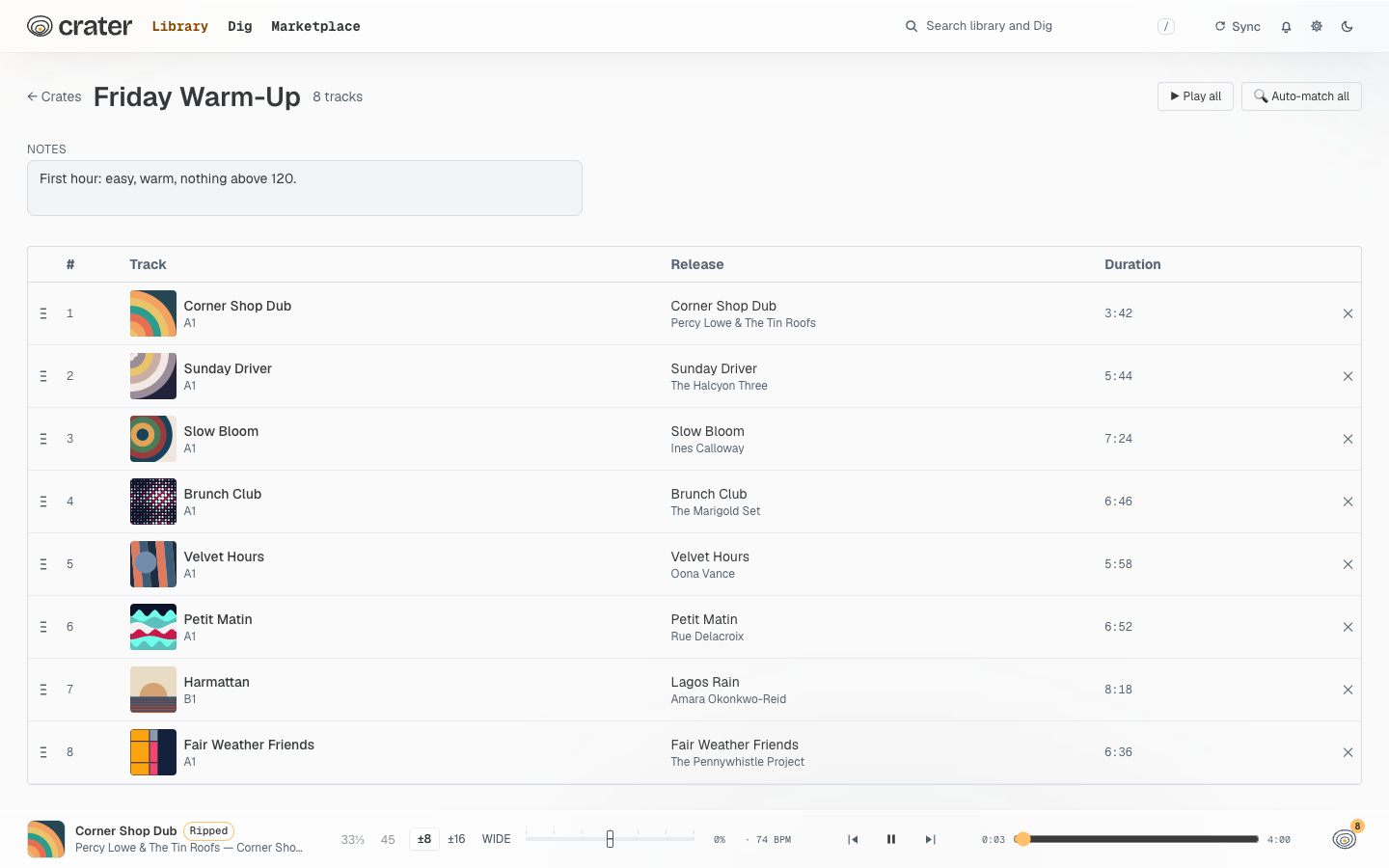This screenshot has width=1389, height=868.
Task: Click Petit Matin album artwork
Action: point(153,627)
